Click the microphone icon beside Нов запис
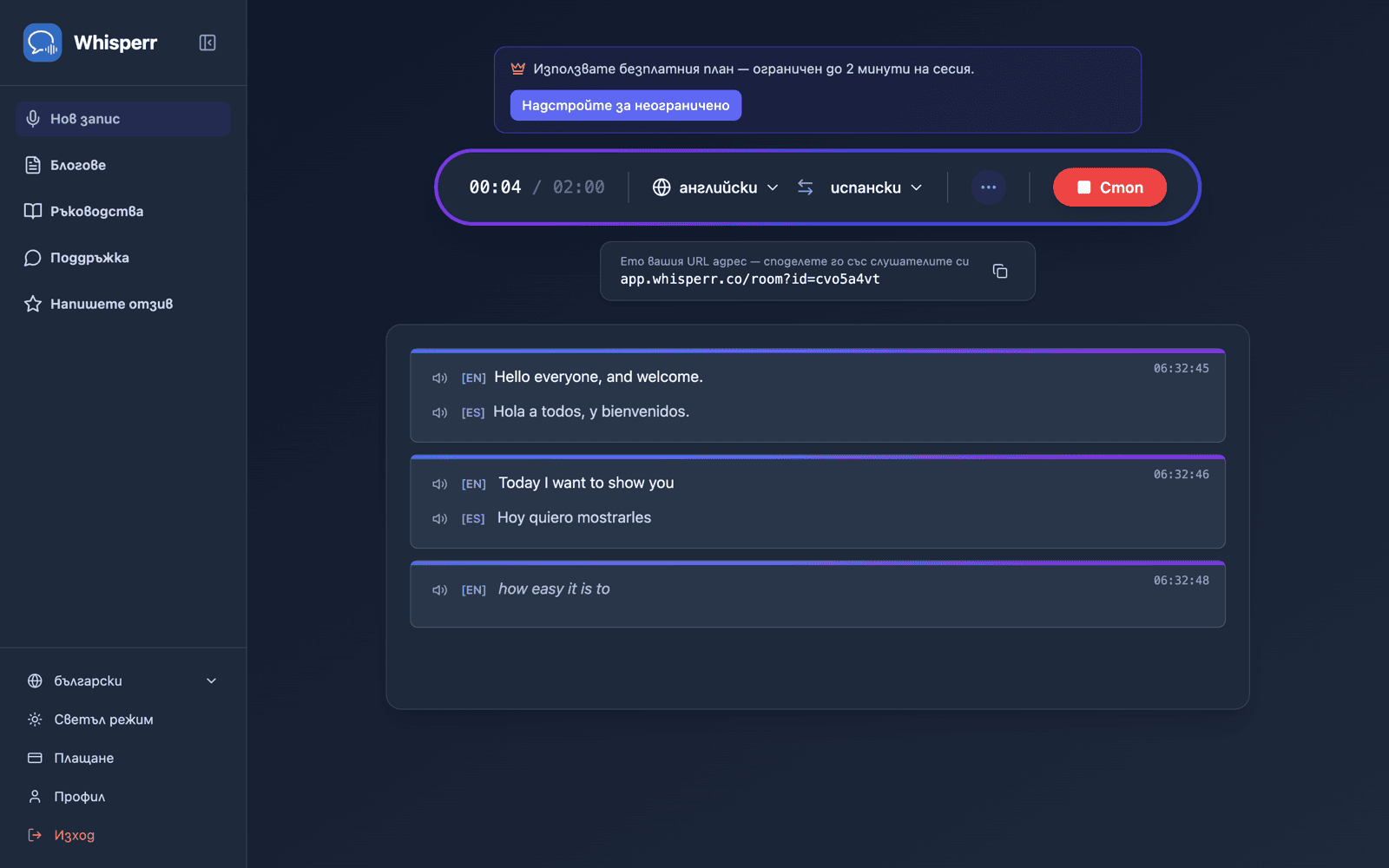 33,119
